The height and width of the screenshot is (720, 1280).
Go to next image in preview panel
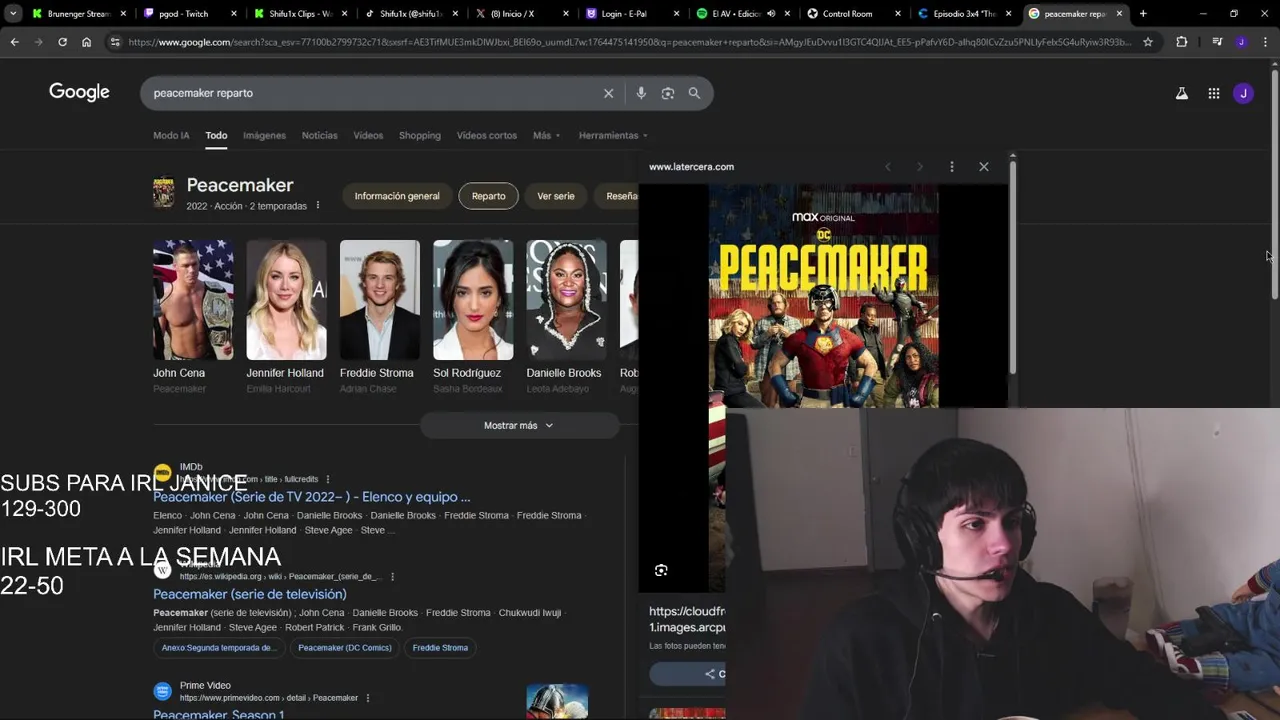click(x=920, y=167)
